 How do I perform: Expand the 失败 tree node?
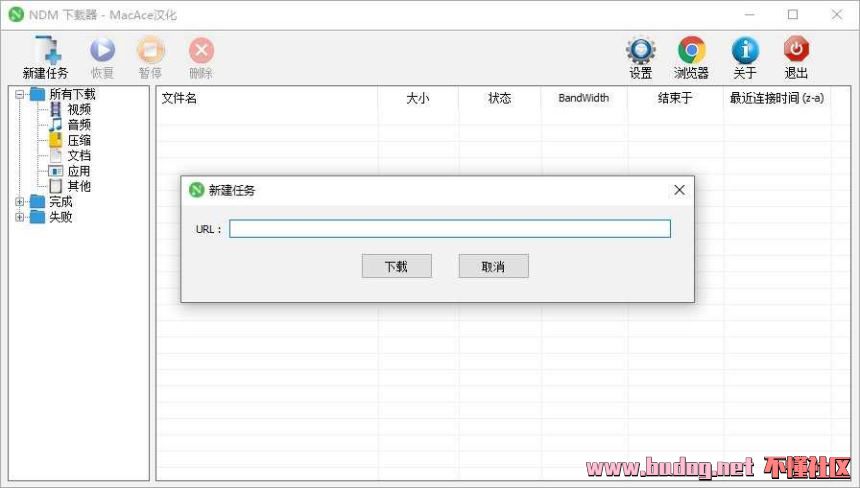(x=20, y=217)
